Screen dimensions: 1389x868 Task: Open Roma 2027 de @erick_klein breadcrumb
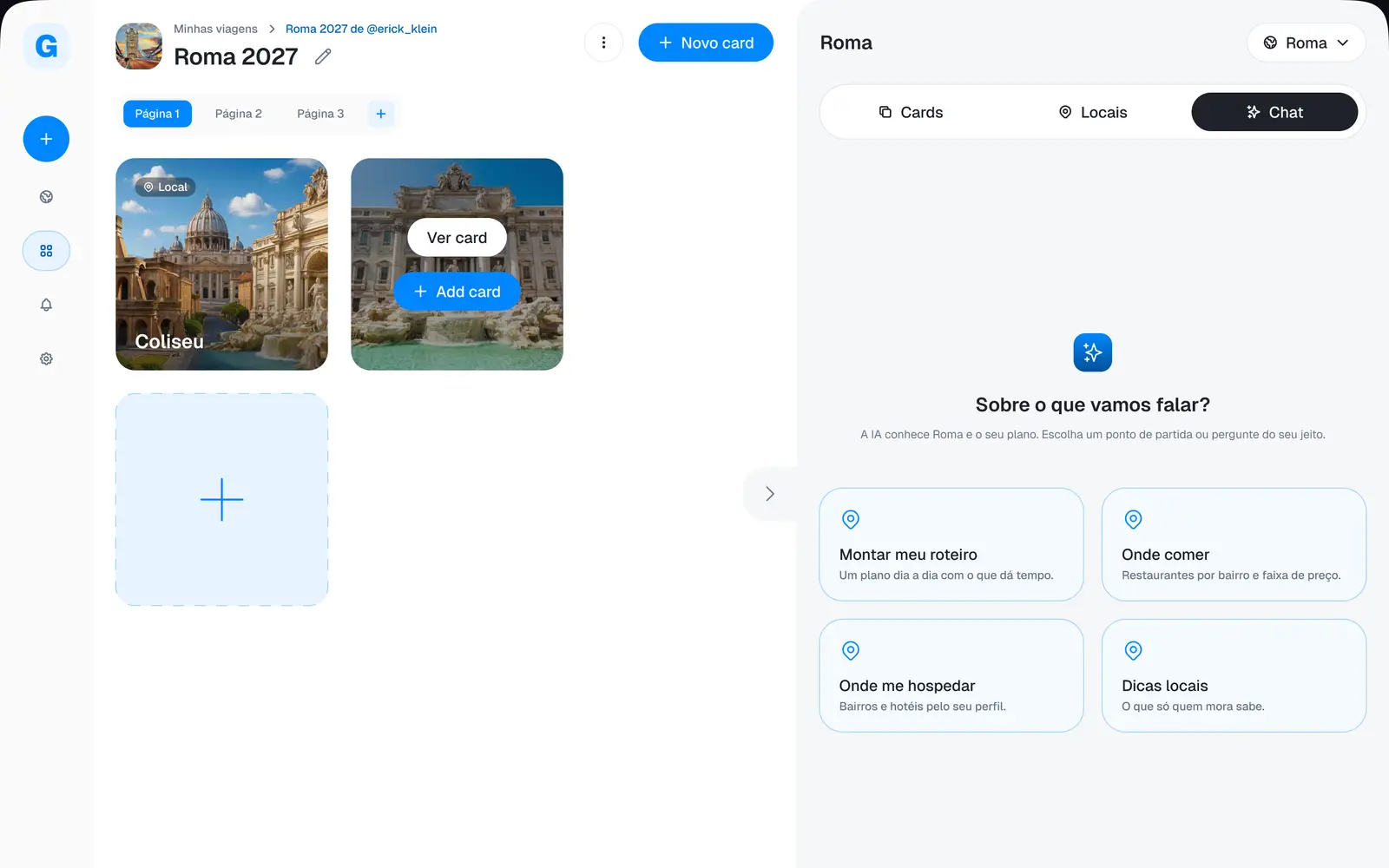[x=361, y=29]
